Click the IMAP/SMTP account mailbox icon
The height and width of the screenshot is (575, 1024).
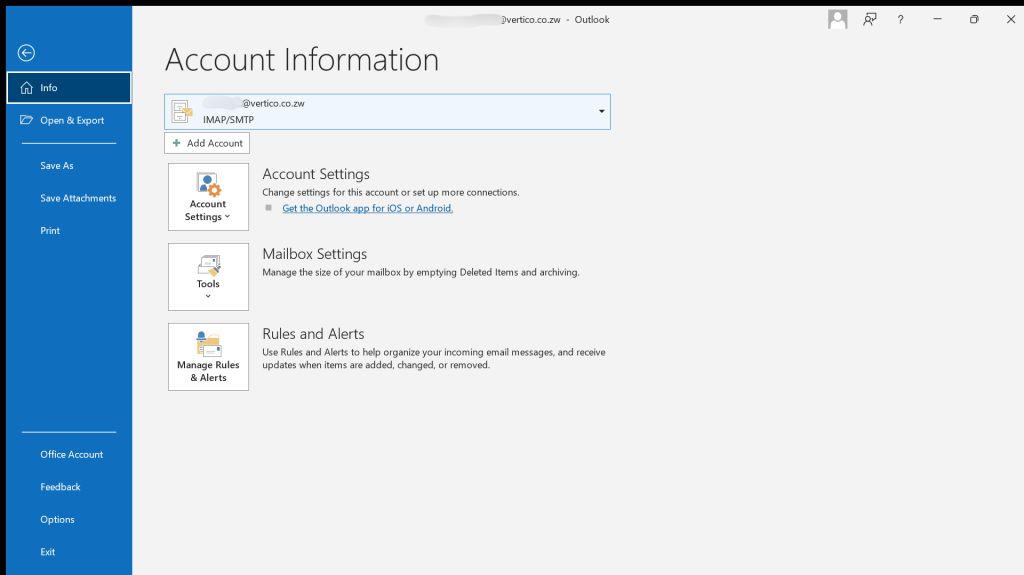pos(182,111)
